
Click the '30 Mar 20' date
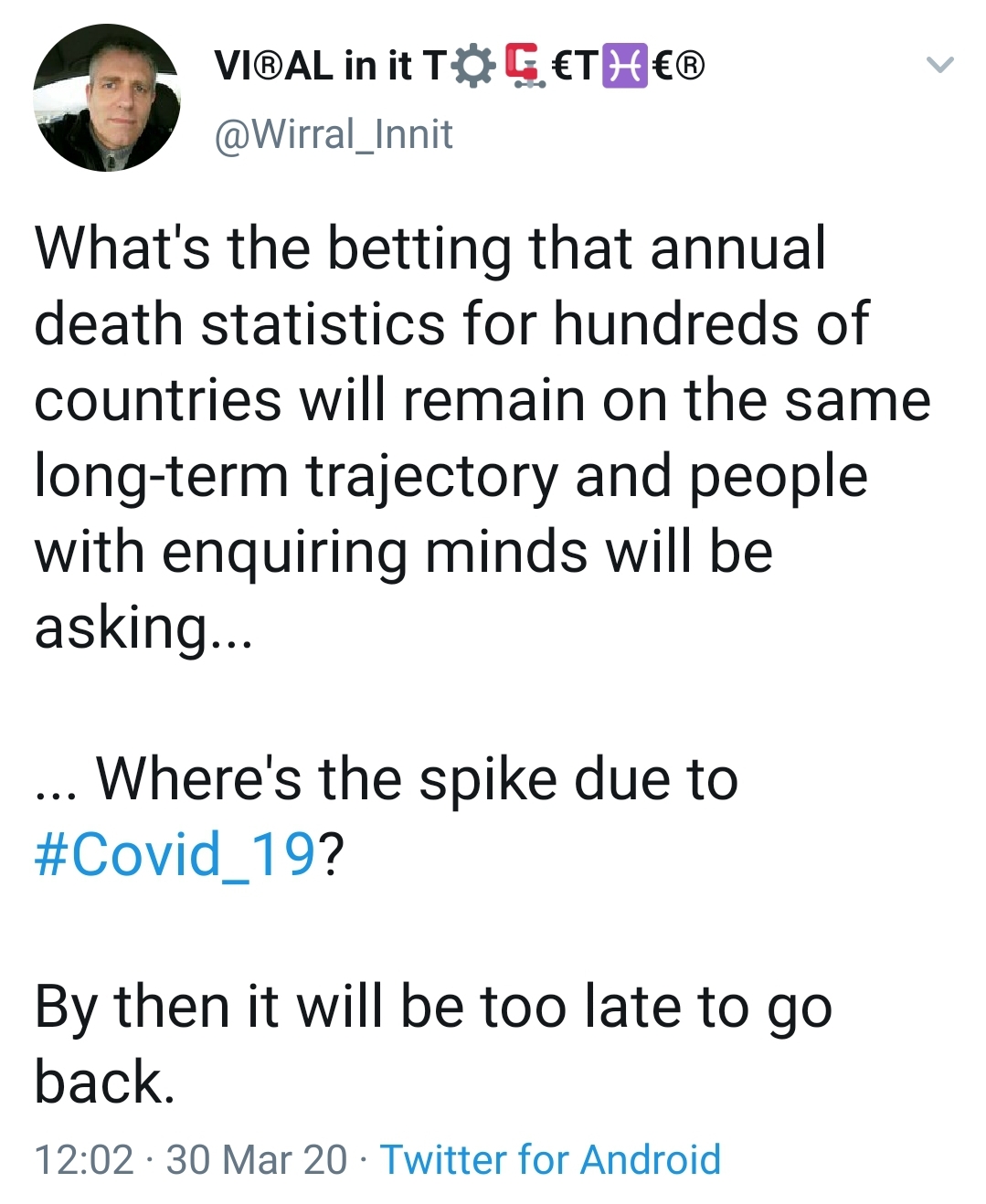257,1159
